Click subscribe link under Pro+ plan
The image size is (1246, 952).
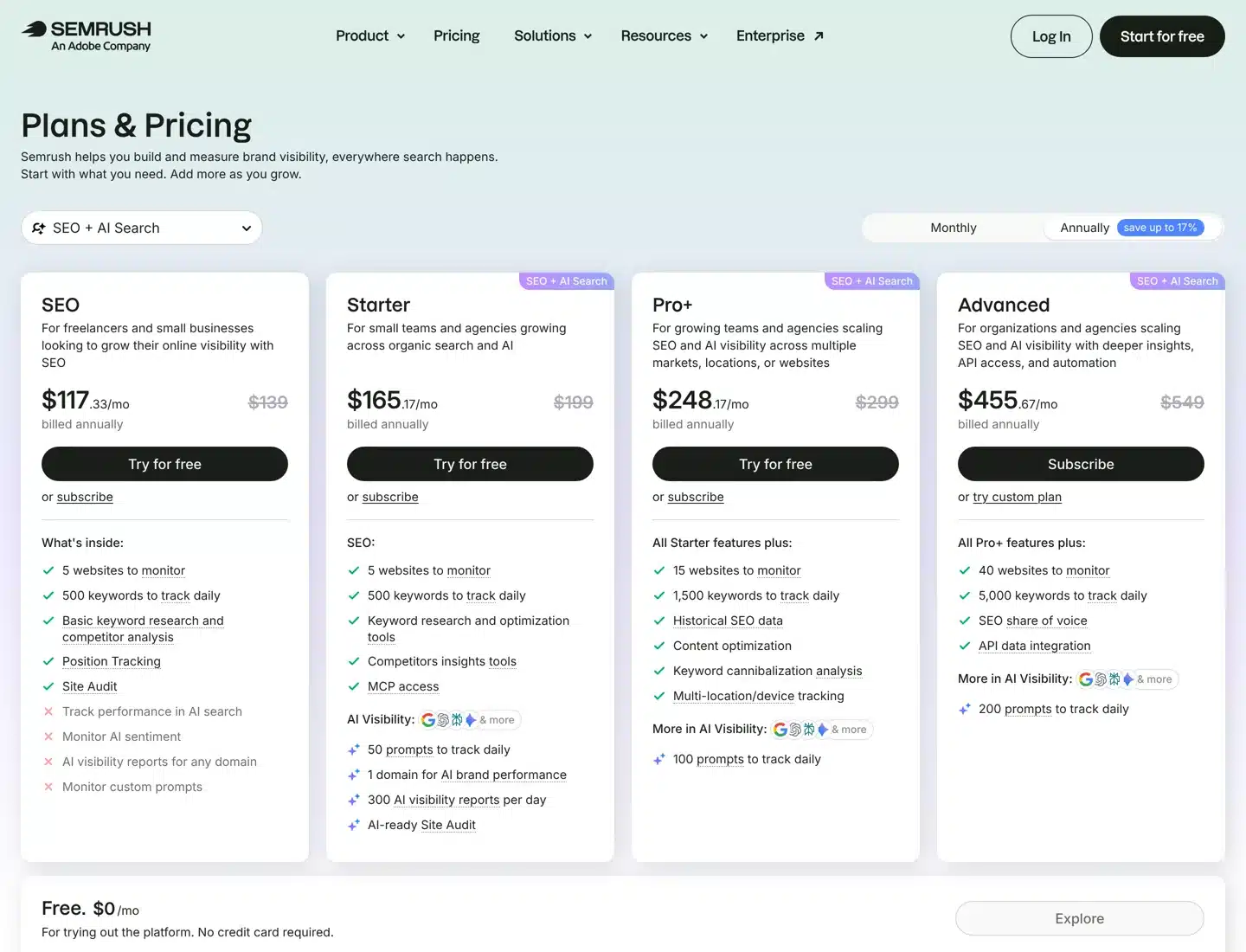tap(696, 497)
